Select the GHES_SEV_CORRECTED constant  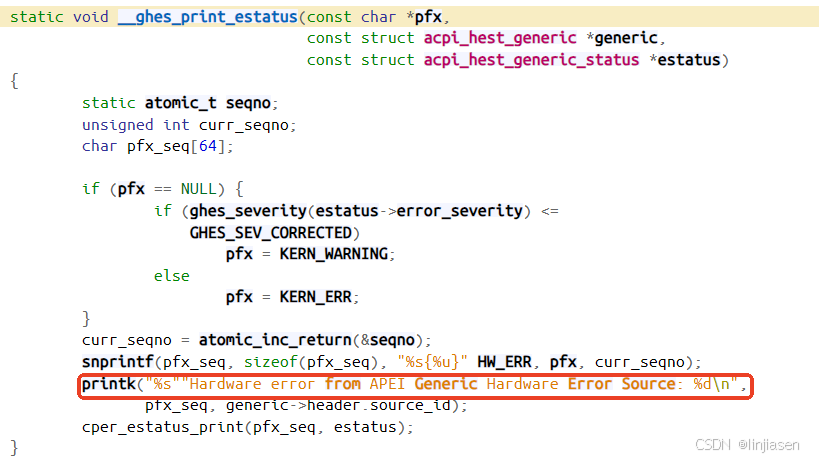coord(271,233)
